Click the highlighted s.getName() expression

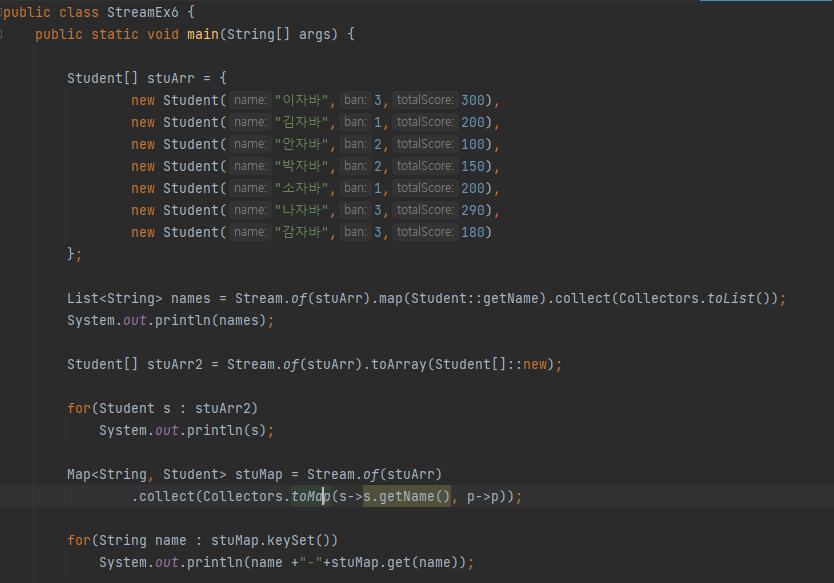pyautogui.click(x=407, y=496)
